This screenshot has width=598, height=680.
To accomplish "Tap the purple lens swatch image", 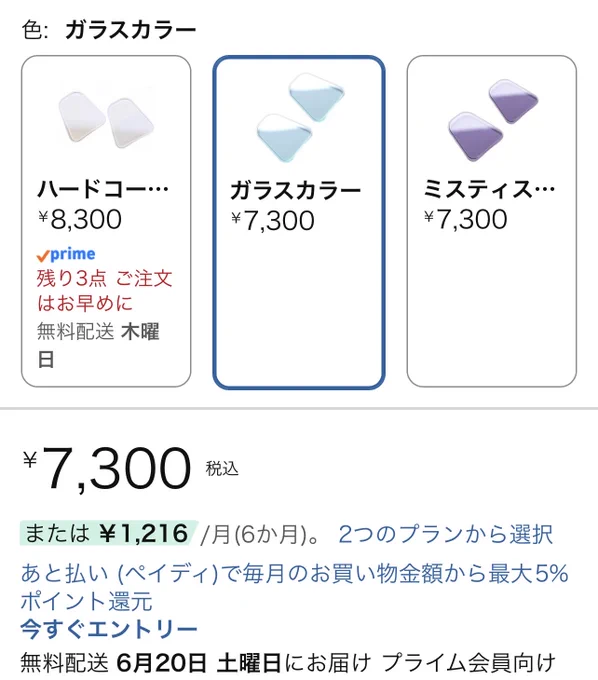I will pos(493,119).
